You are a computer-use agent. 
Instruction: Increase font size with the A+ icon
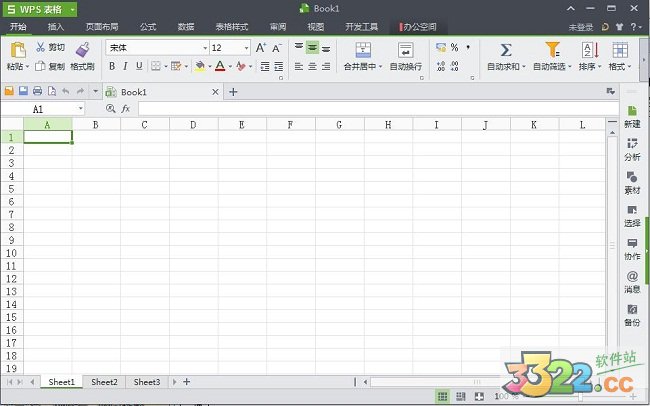pyautogui.click(x=261, y=48)
